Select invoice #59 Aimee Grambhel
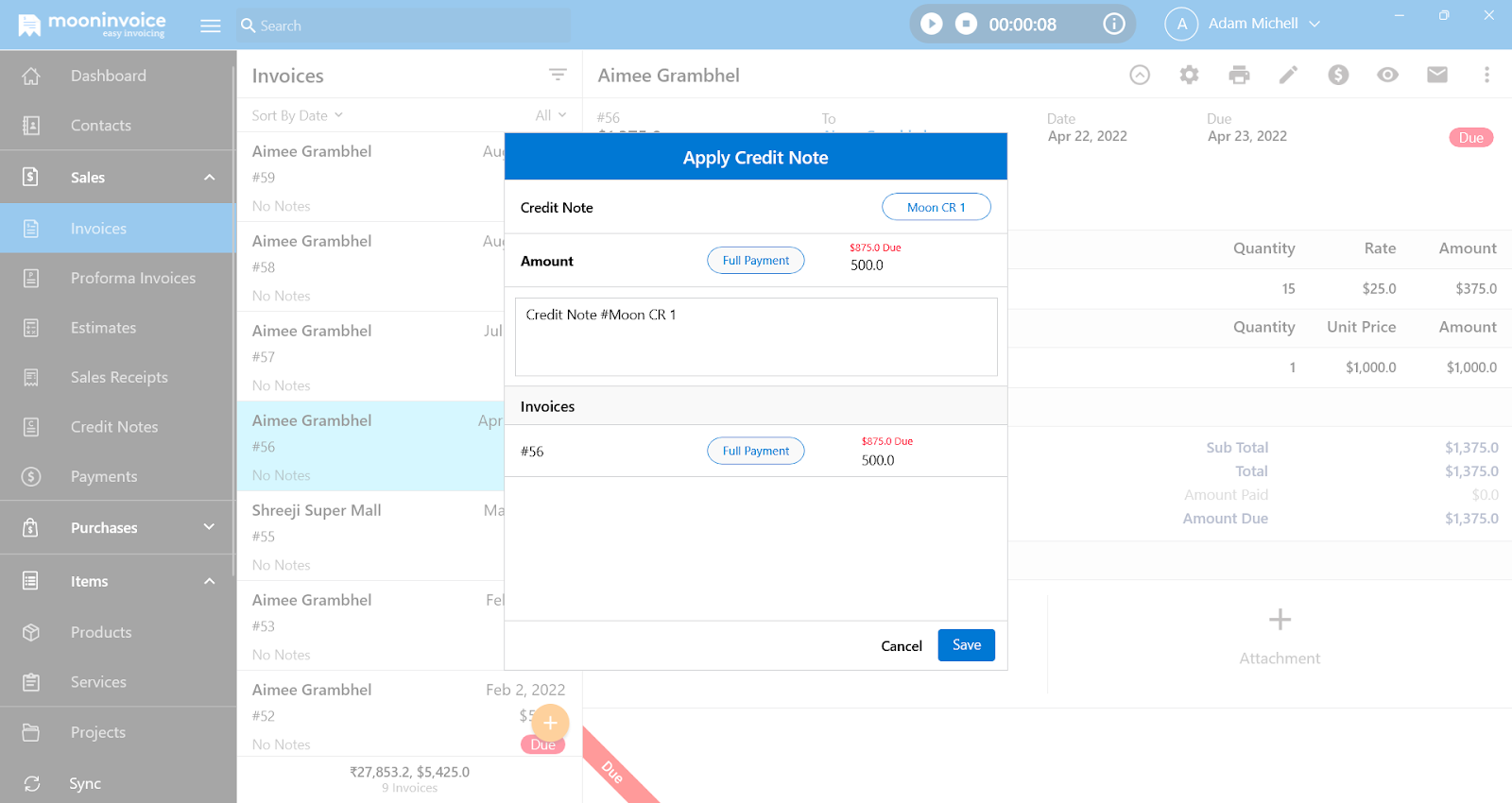 click(370, 178)
